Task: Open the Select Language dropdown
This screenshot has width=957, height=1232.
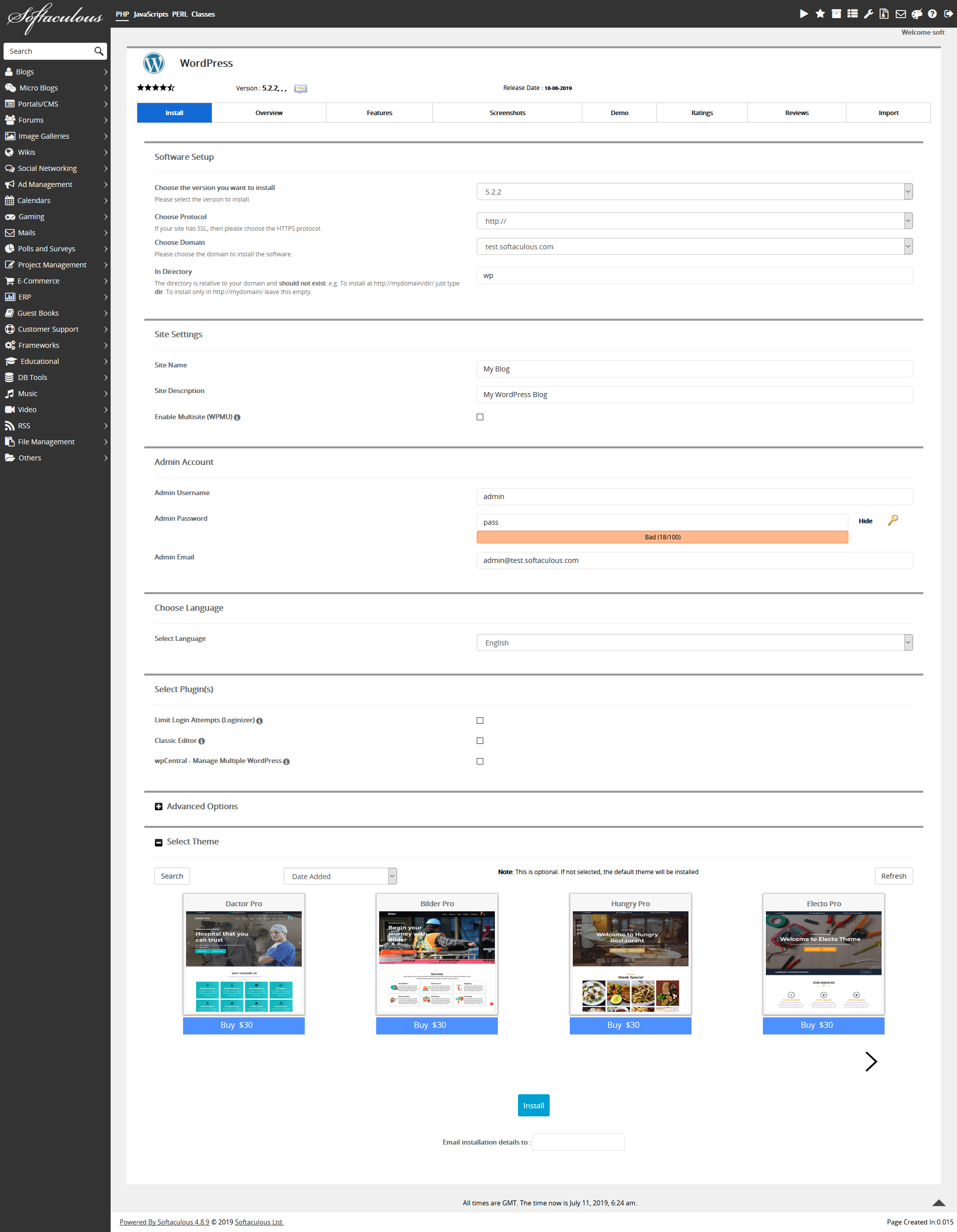Action: pos(694,642)
